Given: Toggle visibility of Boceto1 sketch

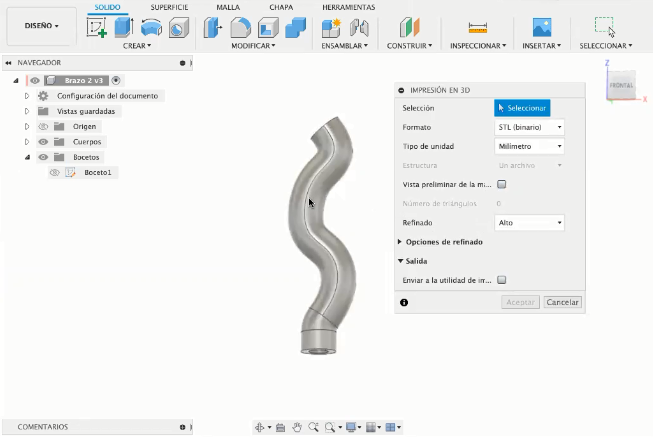Looking at the screenshot, I should point(55,172).
